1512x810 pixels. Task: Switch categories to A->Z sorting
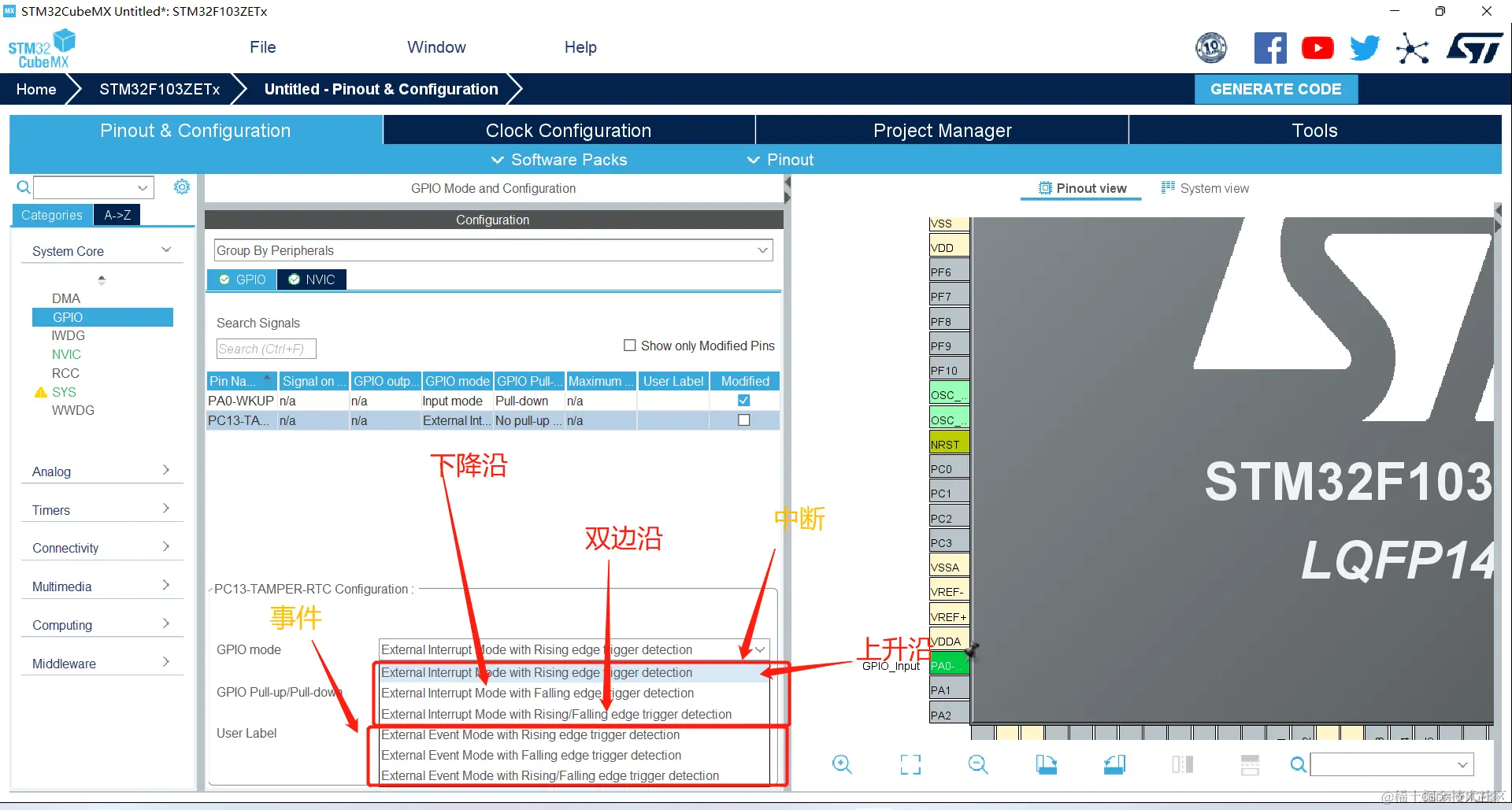click(x=117, y=215)
